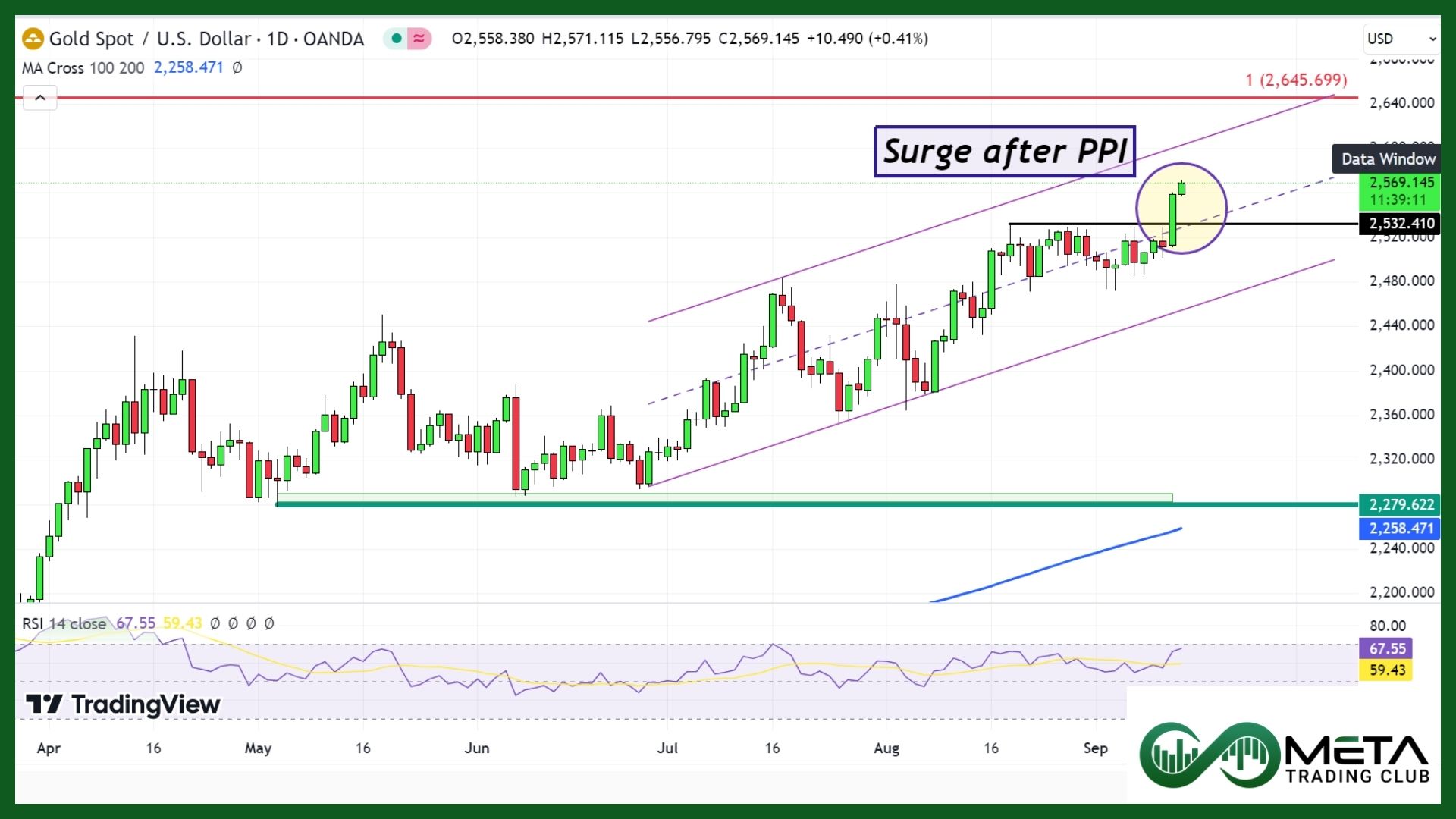Click the pink approximate-sign data icon
The image size is (1456, 819).
(x=419, y=39)
